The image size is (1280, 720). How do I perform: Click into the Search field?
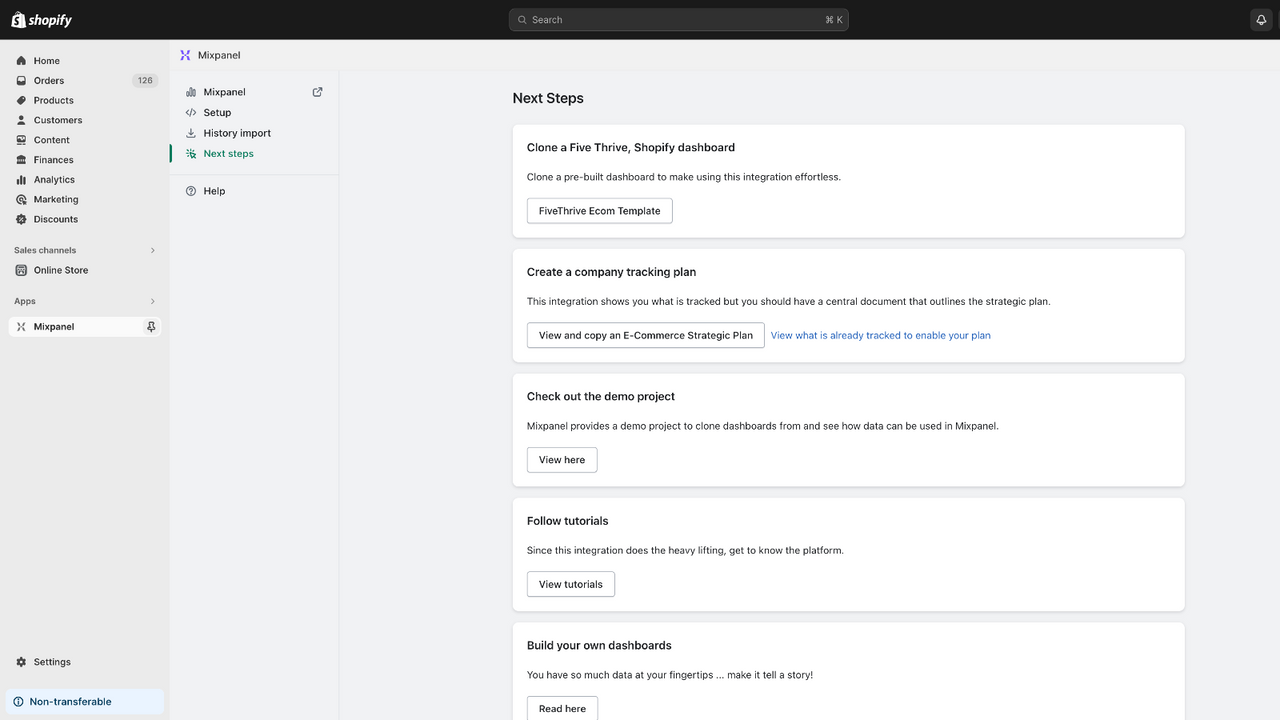(679, 20)
